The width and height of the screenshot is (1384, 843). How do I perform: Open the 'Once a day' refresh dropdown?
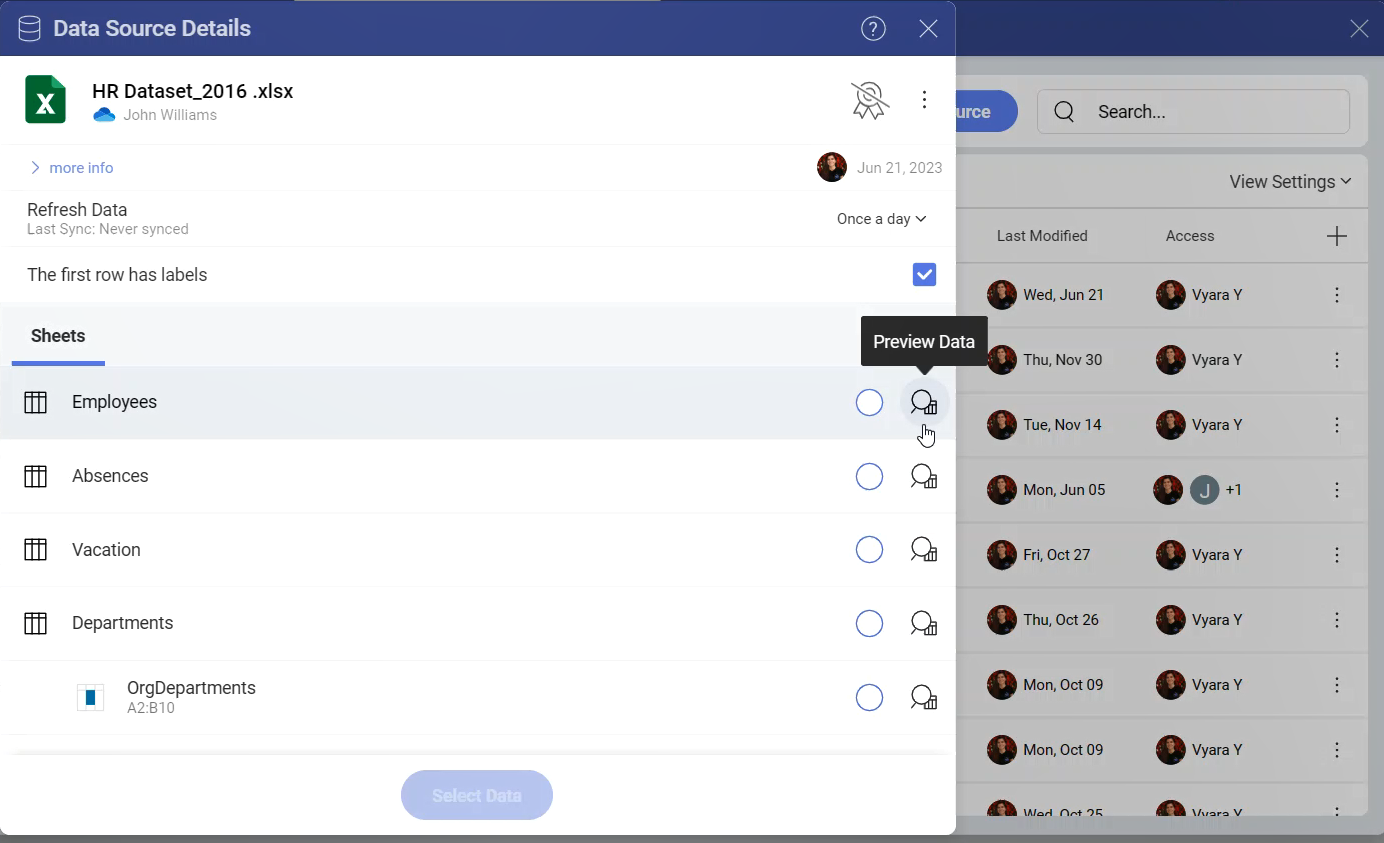[882, 219]
